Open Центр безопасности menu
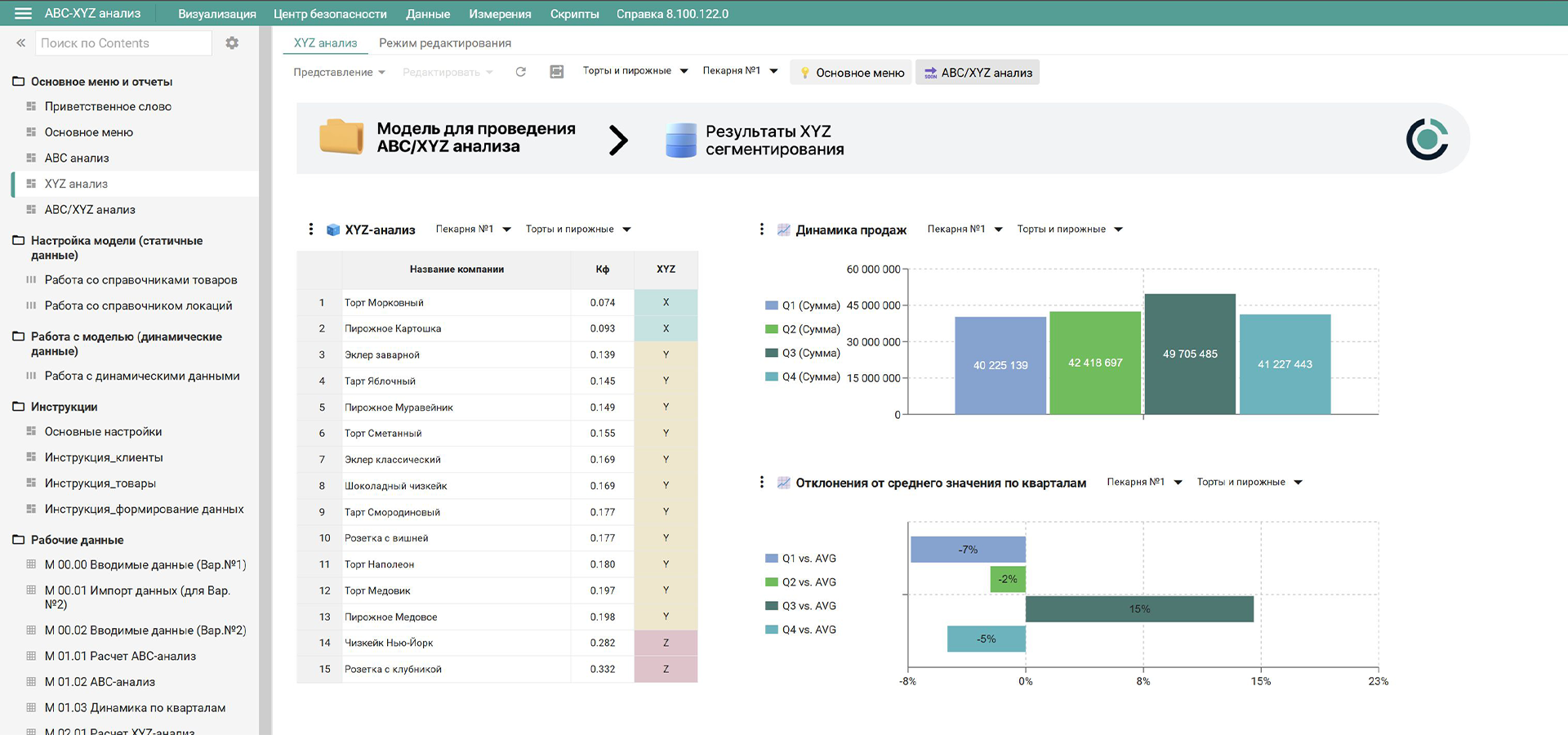Viewport: 1568px width, 735px height. pos(330,14)
